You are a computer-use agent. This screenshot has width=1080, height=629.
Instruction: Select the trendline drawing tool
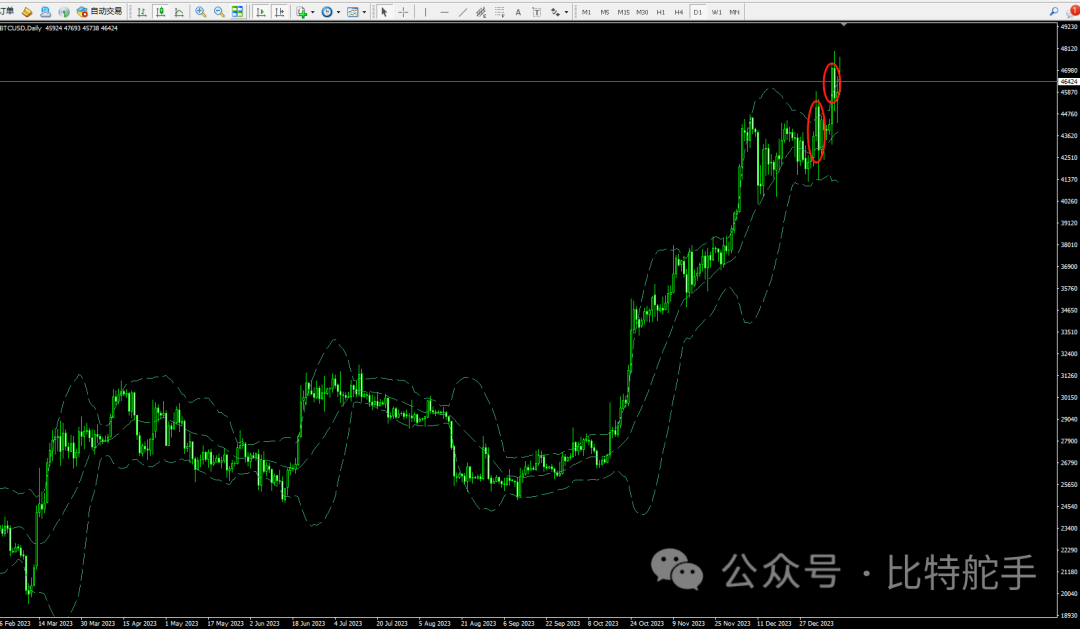pos(463,12)
